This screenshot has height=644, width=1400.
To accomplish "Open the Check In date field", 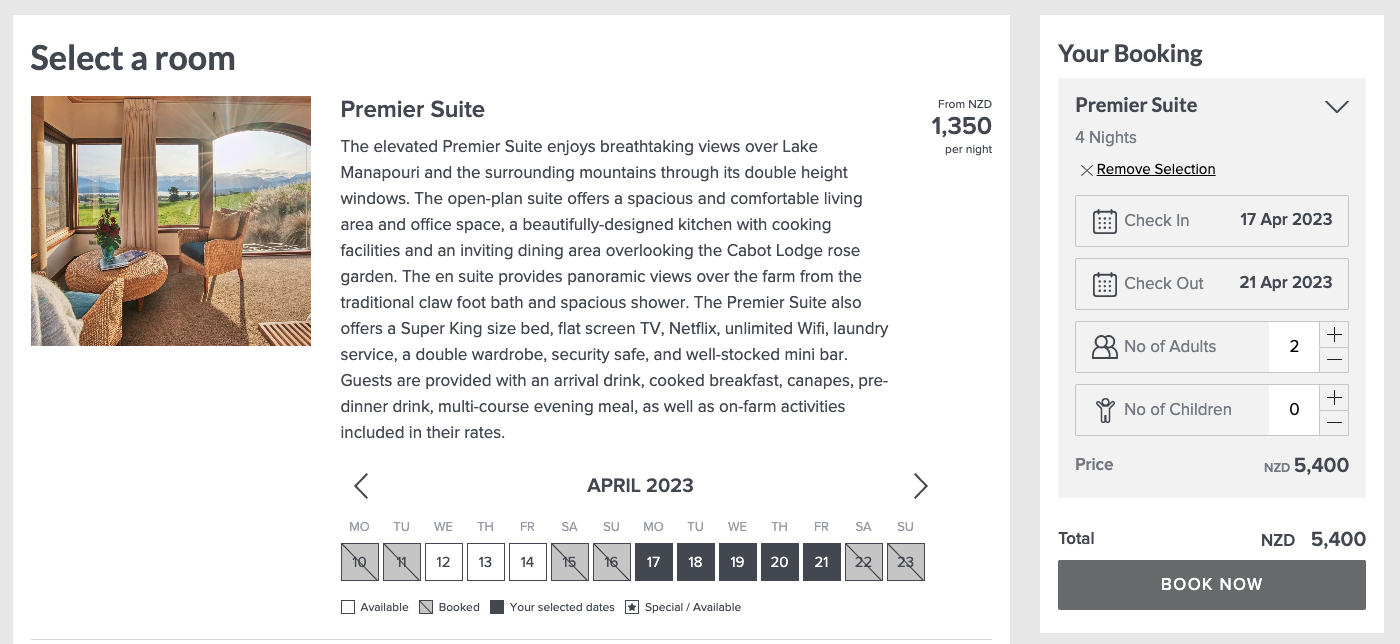I will (x=1212, y=221).
